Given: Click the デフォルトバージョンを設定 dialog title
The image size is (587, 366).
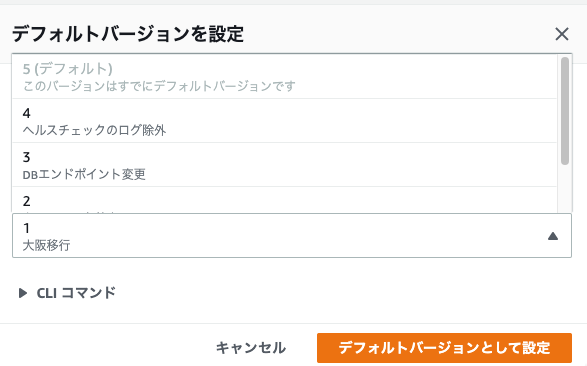Looking at the screenshot, I should [x=128, y=34].
